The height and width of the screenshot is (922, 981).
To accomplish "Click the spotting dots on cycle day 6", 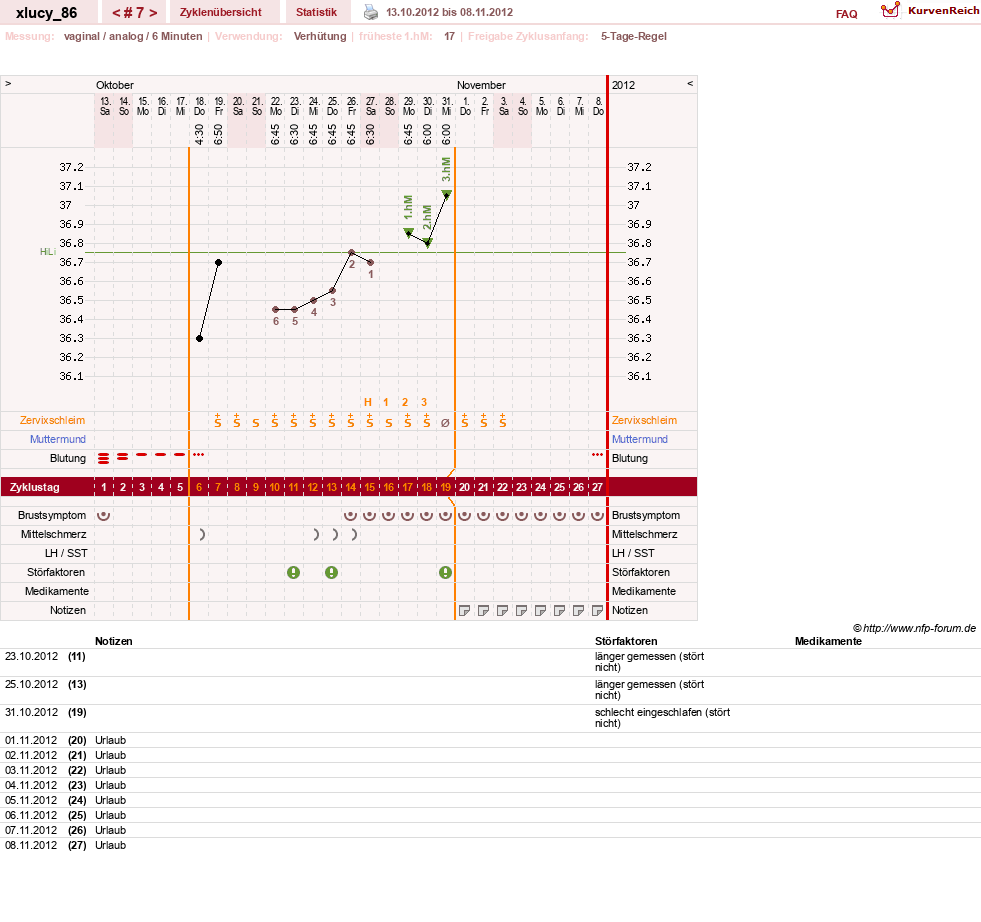I will (199, 455).
